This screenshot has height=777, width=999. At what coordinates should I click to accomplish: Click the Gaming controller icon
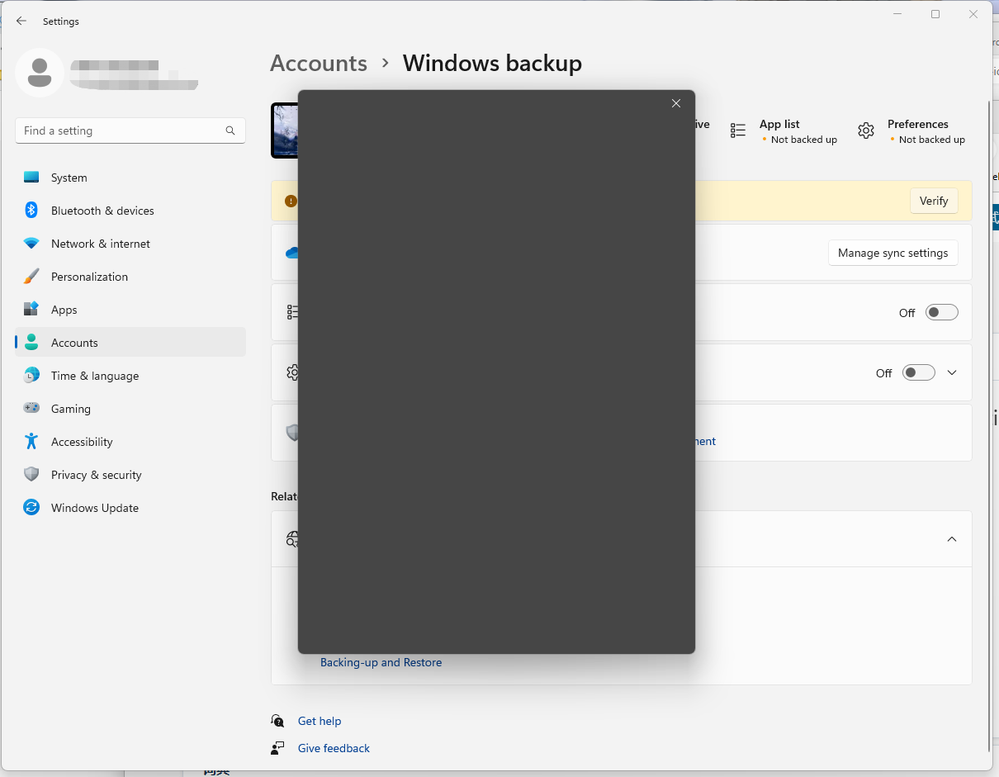[31, 408]
